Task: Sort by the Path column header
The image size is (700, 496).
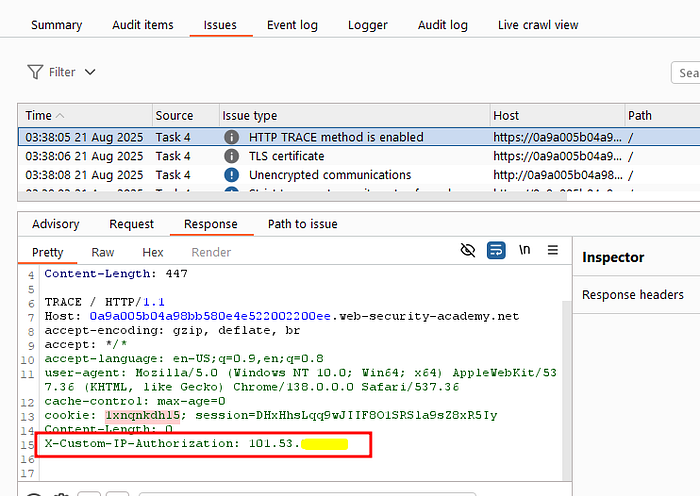Action: click(662, 116)
